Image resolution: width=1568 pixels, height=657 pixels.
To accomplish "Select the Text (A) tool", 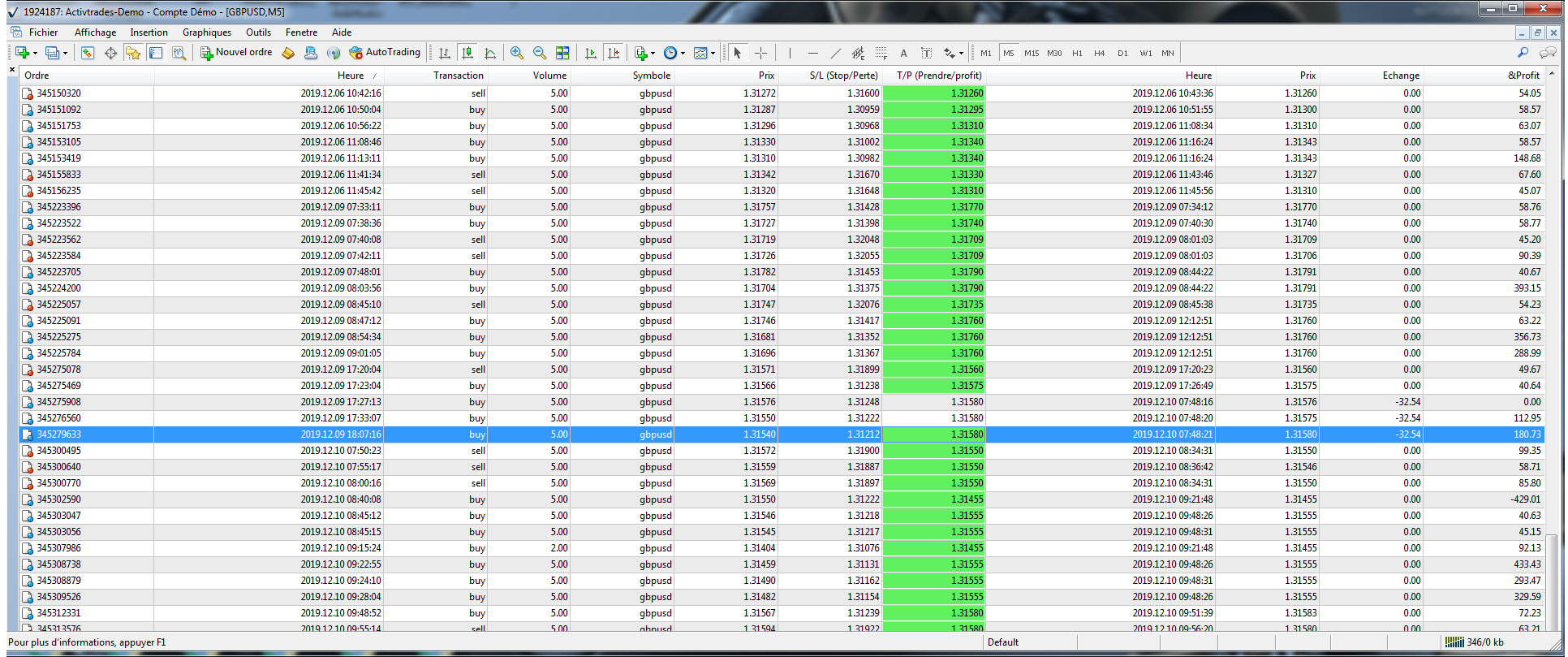I will click(903, 53).
